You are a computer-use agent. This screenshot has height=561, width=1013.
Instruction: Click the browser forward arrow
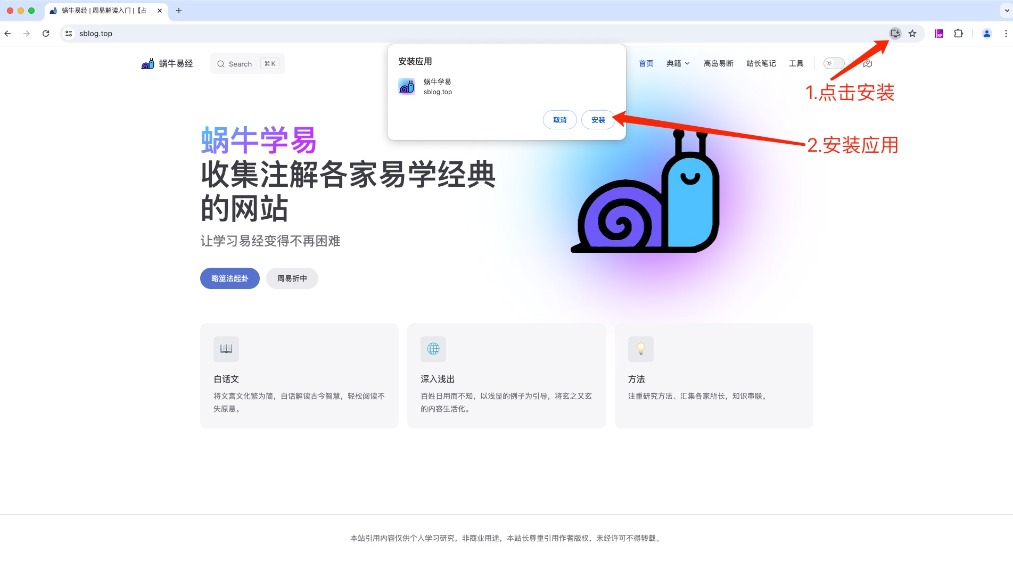pyautogui.click(x=26, y=34)
